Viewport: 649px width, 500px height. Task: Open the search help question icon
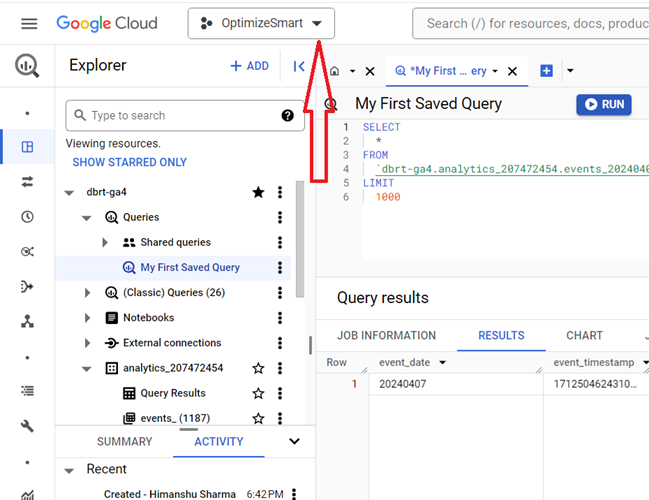(x=287, y=115)
